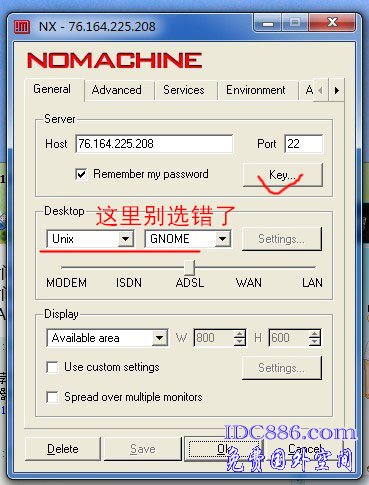Expand the Available area display dropdown
Screen dimensions: 369x485
click(107, 338)
